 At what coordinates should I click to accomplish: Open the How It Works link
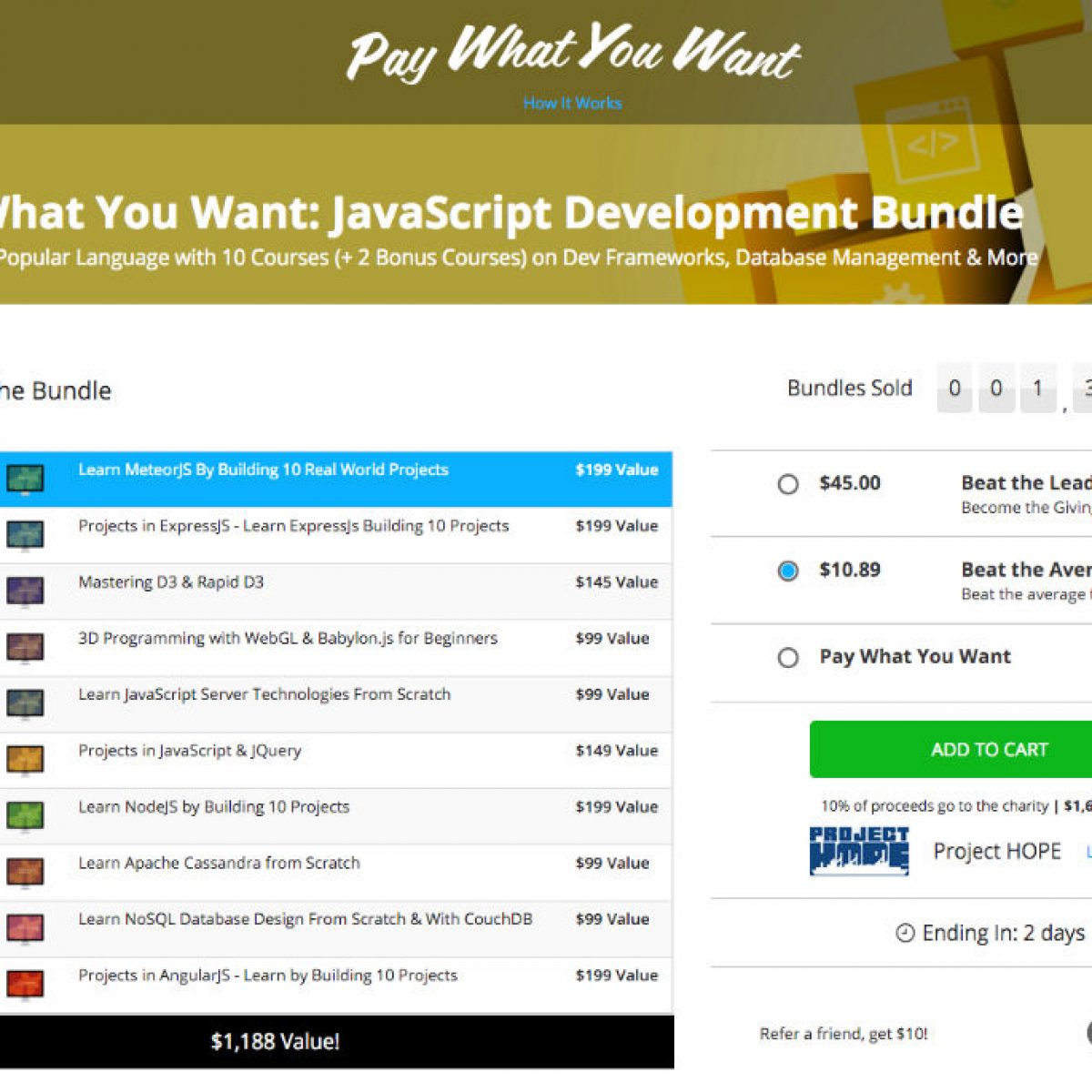coord(572,104)
